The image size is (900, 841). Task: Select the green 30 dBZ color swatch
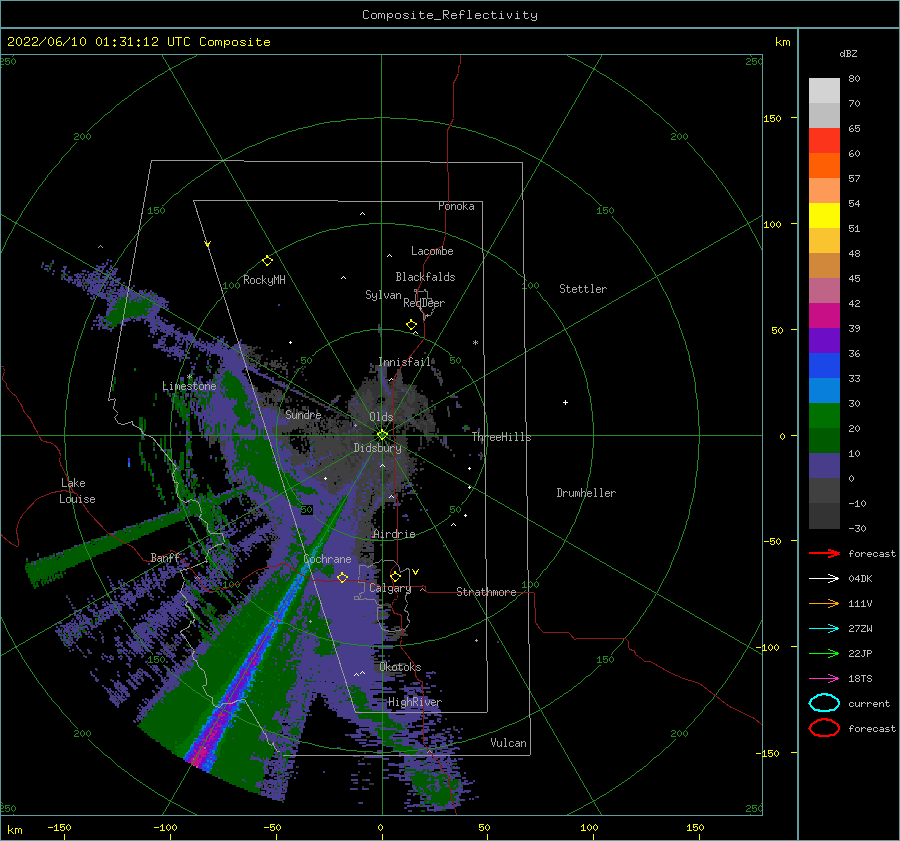pyautogui.click(x=824, y=415)
